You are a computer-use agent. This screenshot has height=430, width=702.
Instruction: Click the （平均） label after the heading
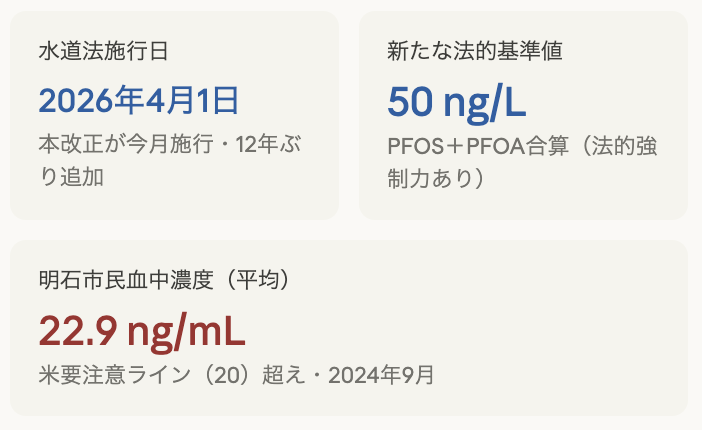(x=255, y=280)
